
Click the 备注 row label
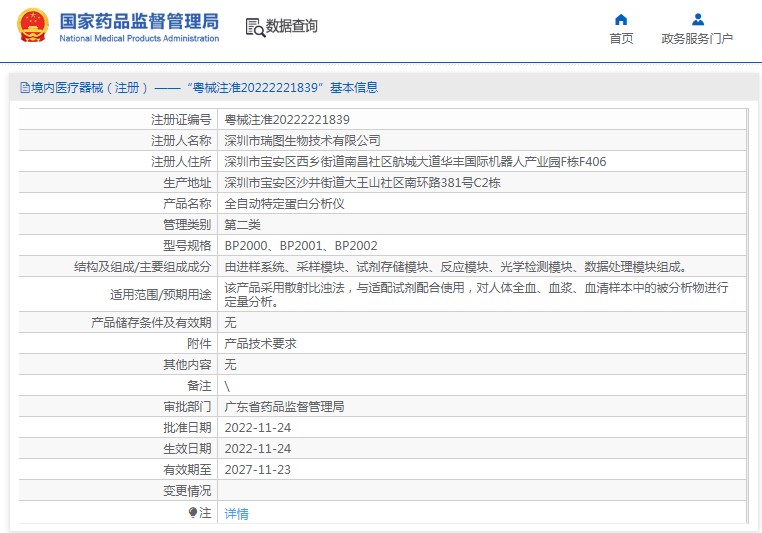[199, 386]
